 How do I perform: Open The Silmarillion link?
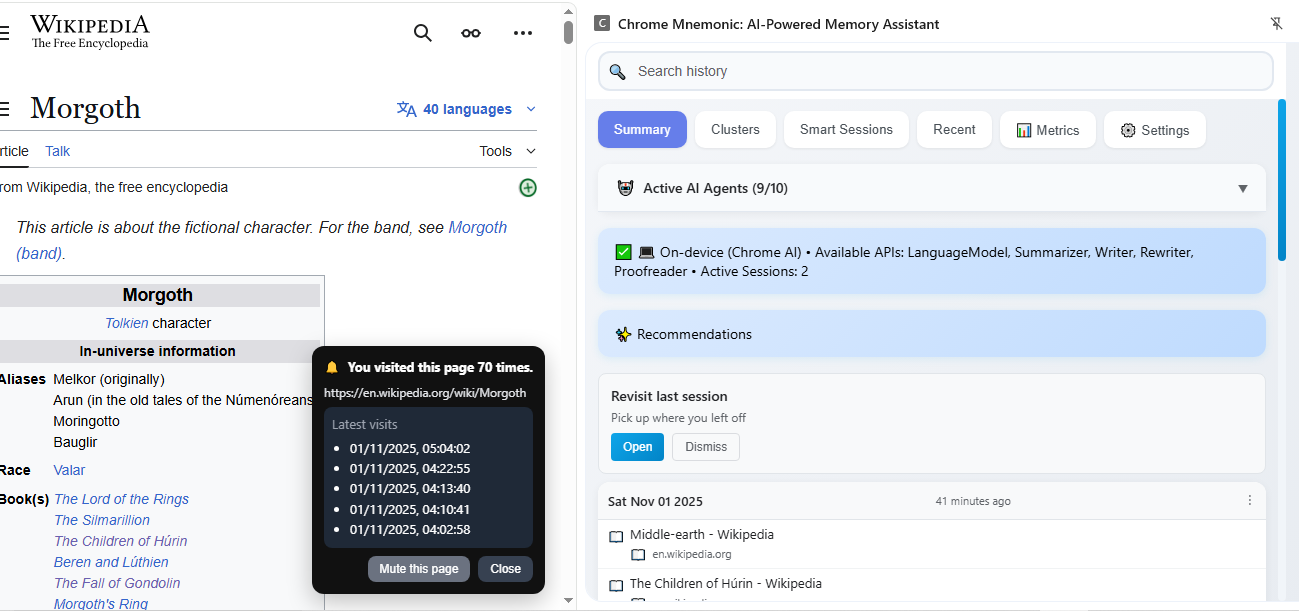point(102,520)
